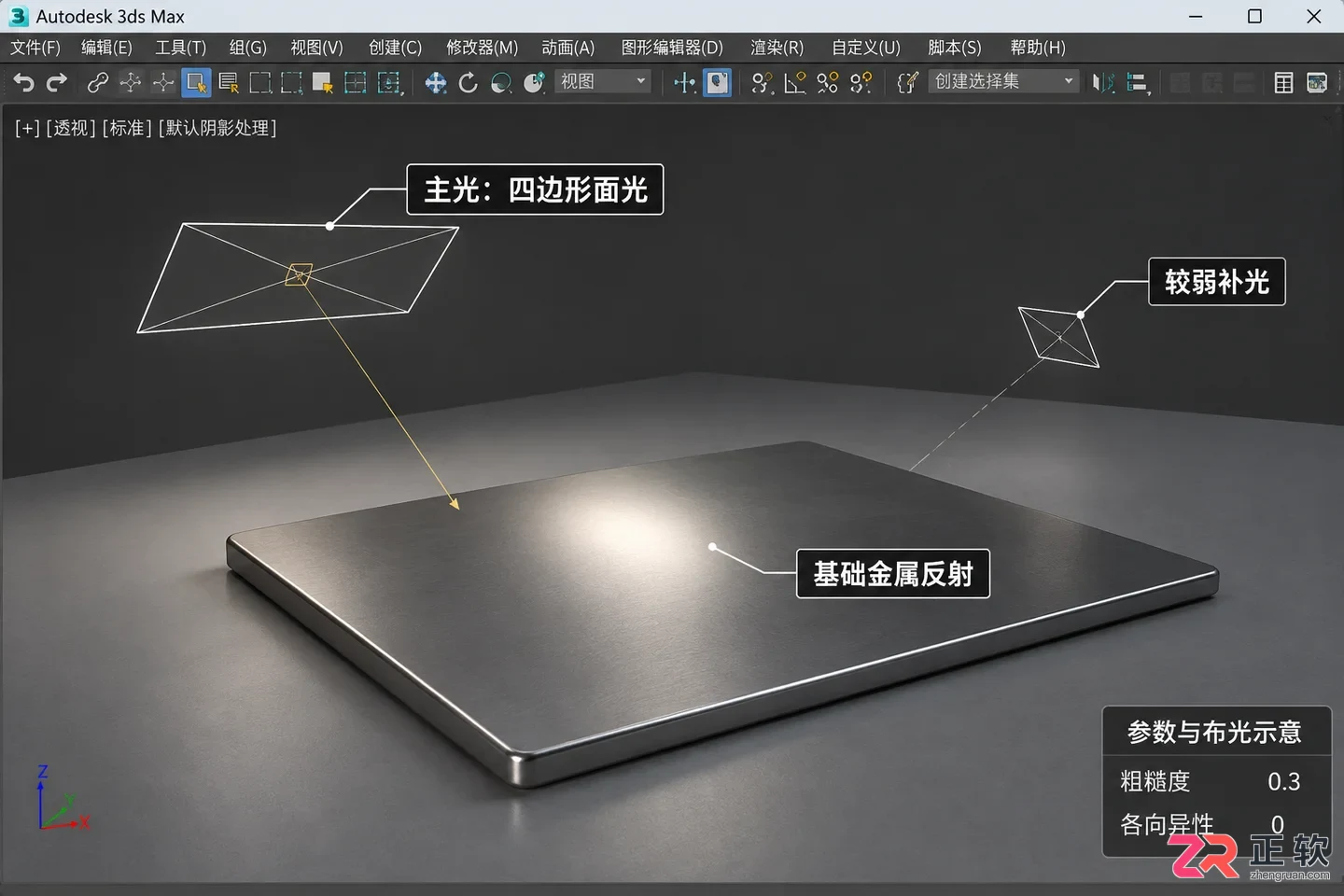Select the large quad area light gizmo
This screenshot has width=1344, height=896.
(x=298, y=275)
